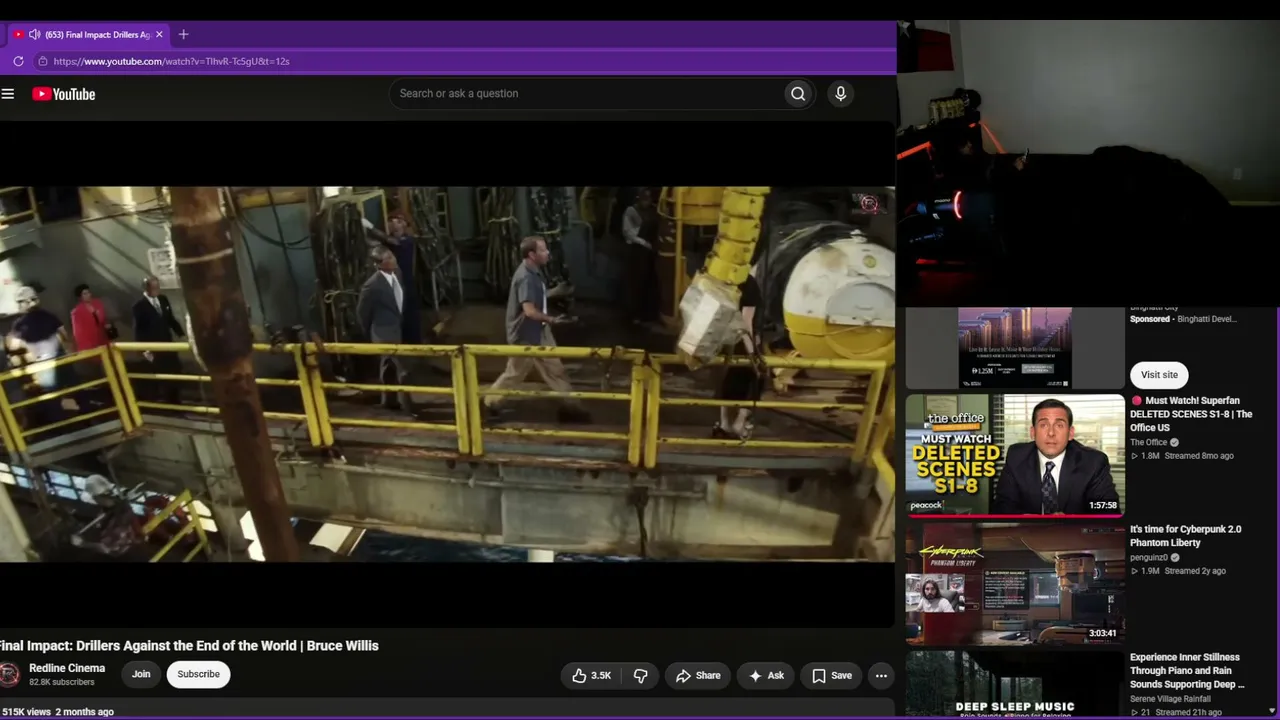1280x720 pixels.
Task: Select the URL in the address bar
Action: click(x=171, y=61)
